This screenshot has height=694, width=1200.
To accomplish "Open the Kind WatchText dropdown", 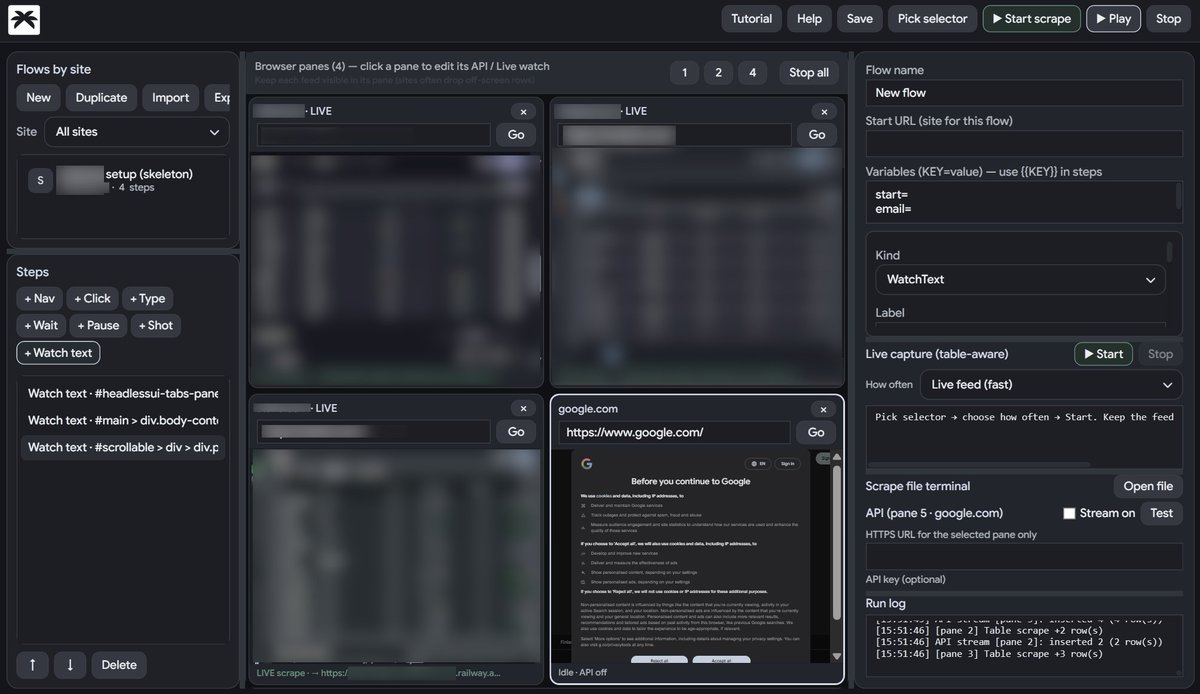I will (1020, 279).
